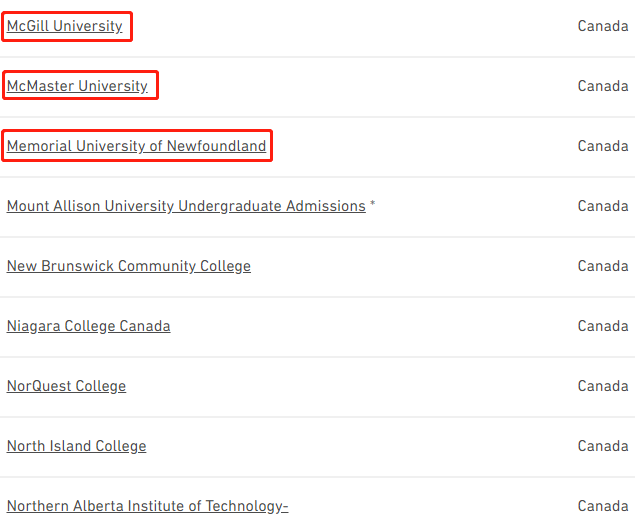The height and width of the screenshot is (518, 635).
Task: Click the word Newfoundland in Memorial link
Action: click(x=216, y=146)
